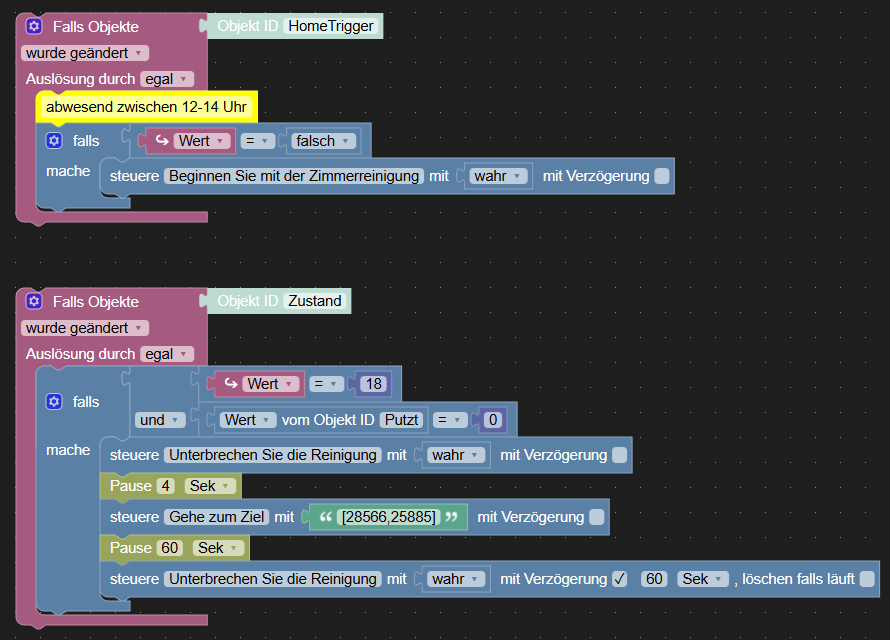This screenshot has height=640, width=890.
Task: Open Sek dropdown after delay value 60
Action: (x=703, y=579)
